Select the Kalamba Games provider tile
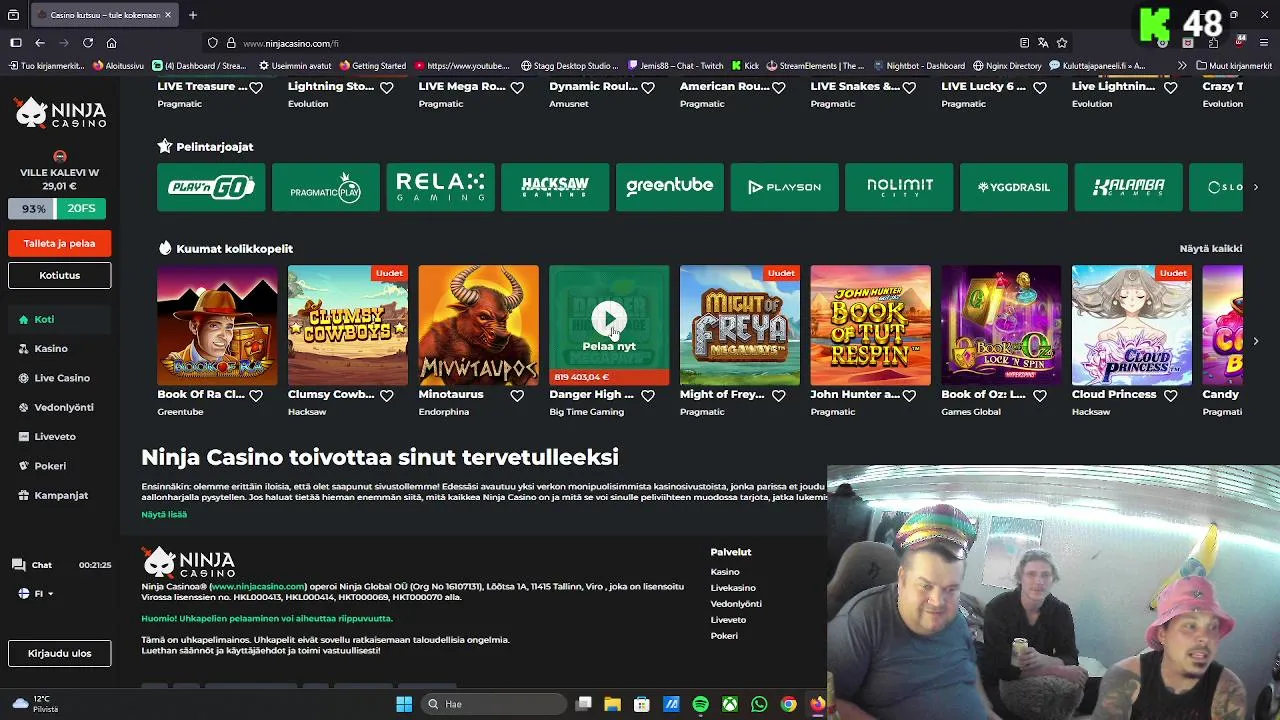 click(x=1129, y=187)
